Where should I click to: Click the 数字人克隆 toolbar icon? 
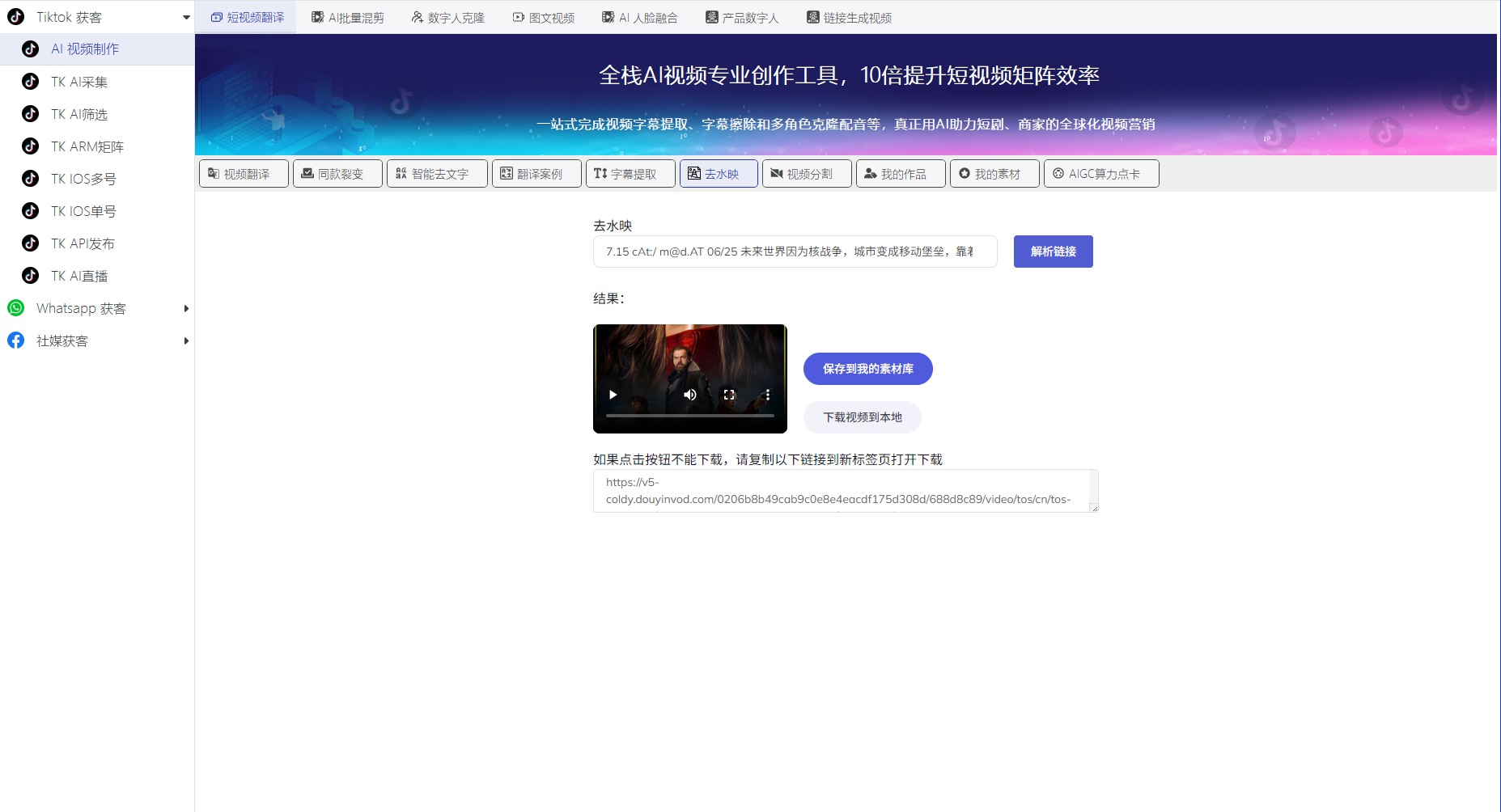(x=418, y=16)
